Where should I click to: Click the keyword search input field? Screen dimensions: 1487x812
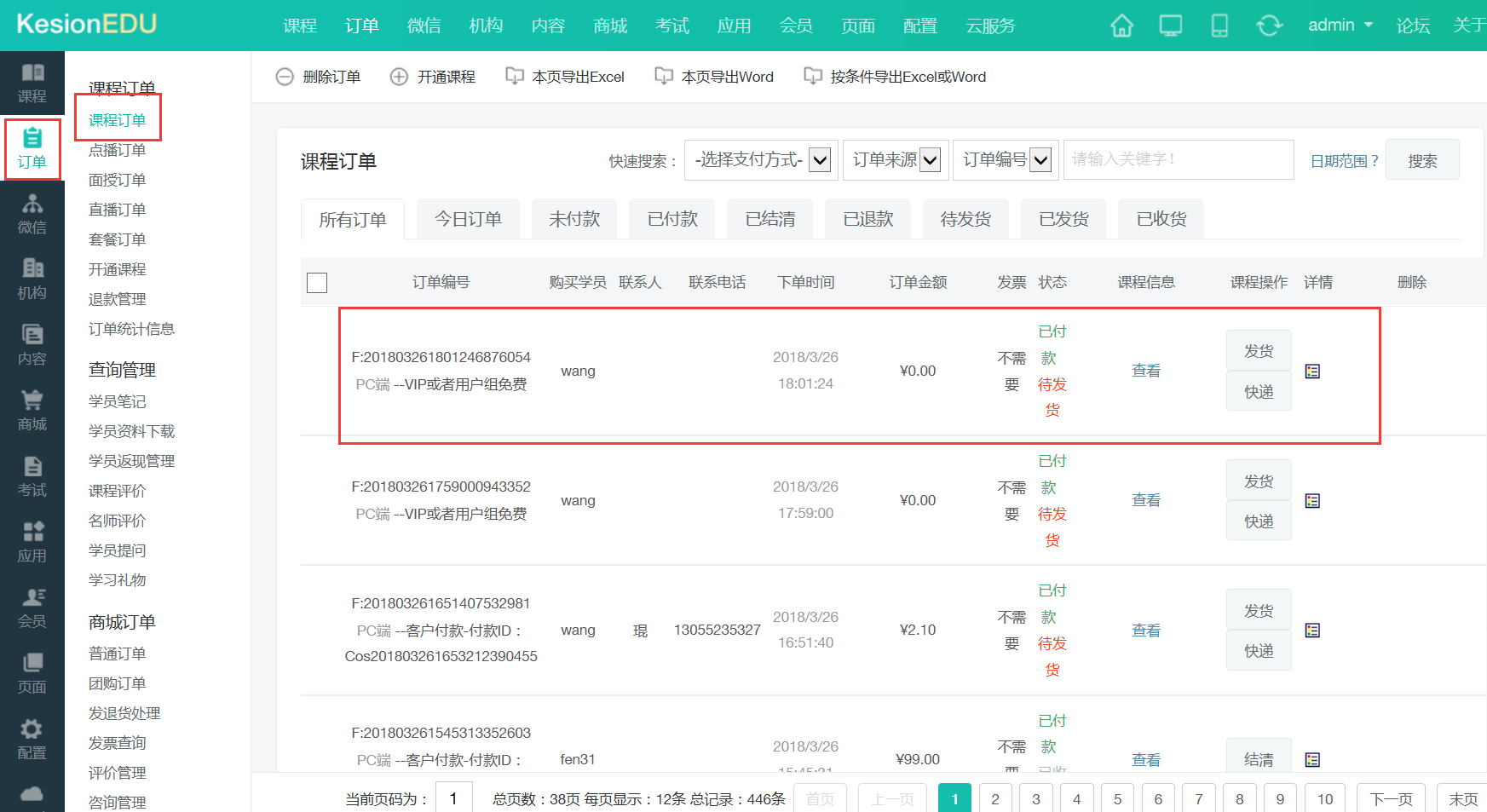(x=1178, y=160)
